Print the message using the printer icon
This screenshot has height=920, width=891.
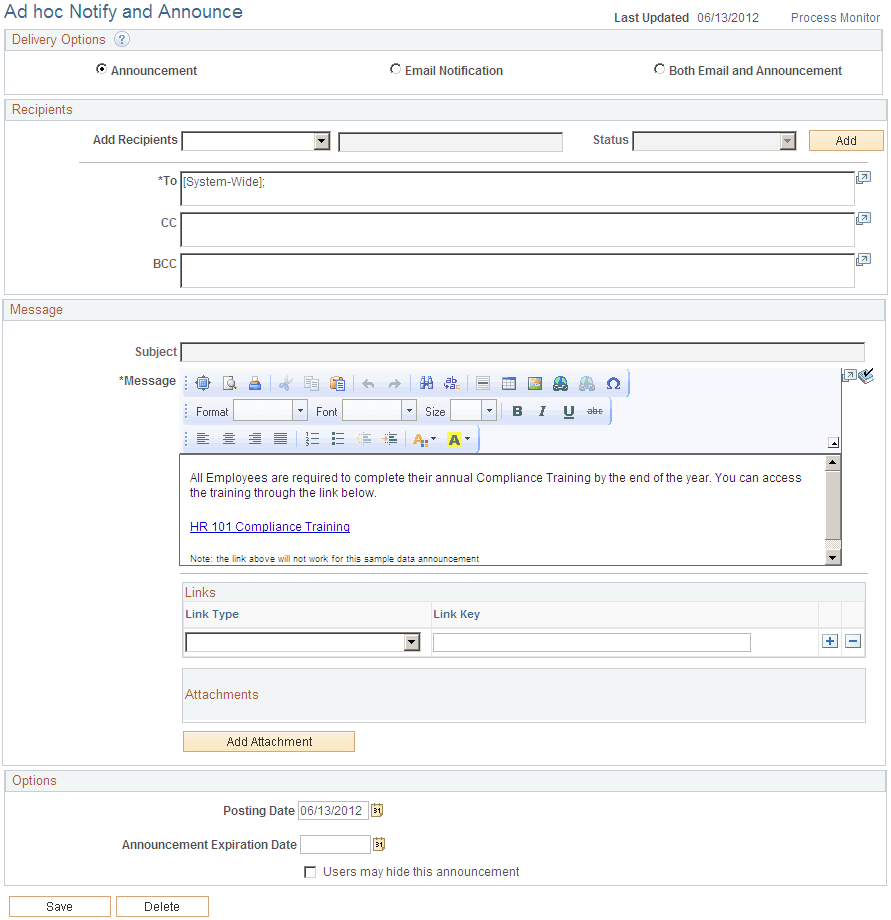pos(254,383)
